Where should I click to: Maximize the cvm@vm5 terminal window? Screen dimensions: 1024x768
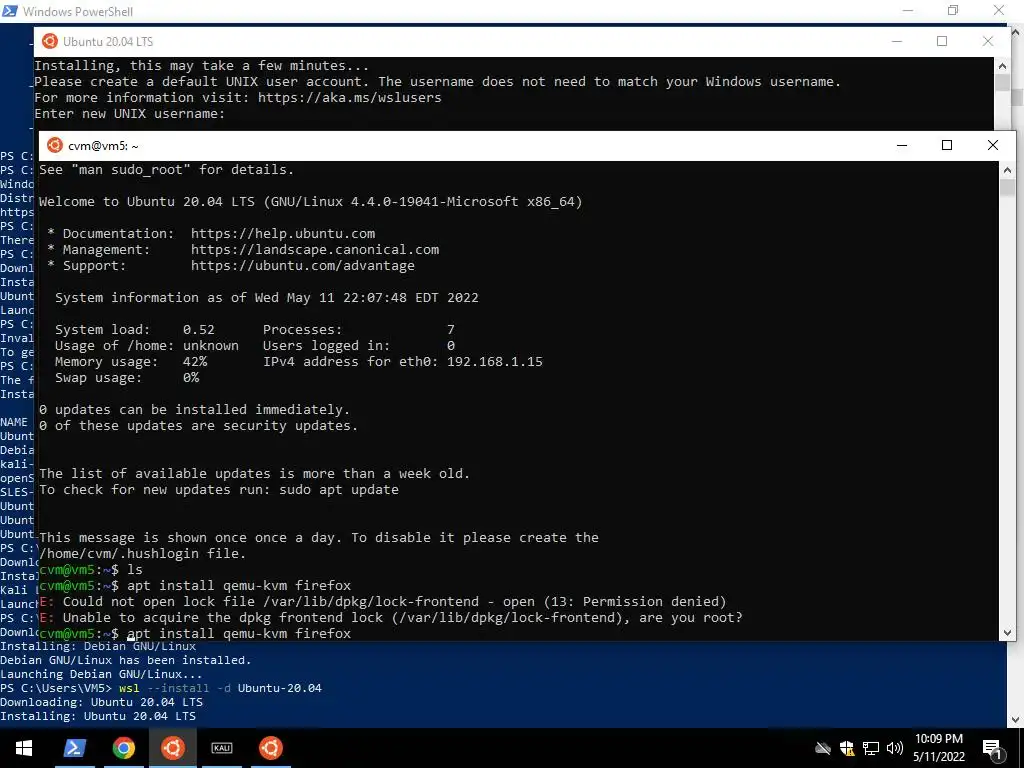947,145
